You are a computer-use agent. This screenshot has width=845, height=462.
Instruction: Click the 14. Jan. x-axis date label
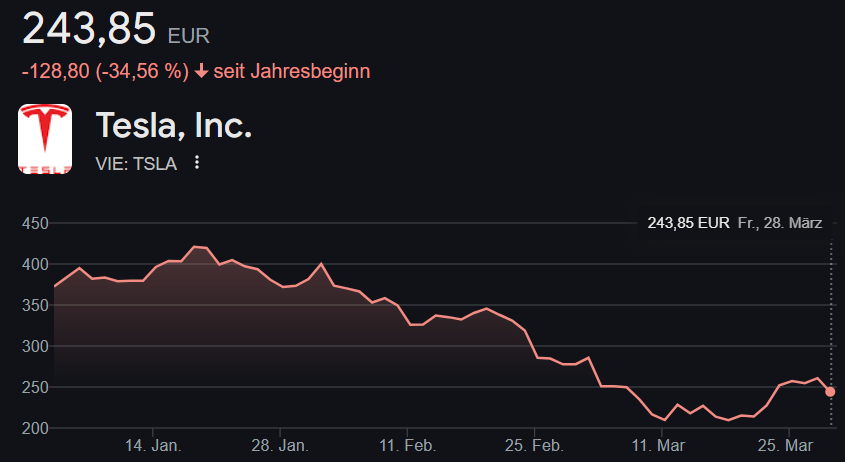tap(153, 446)
